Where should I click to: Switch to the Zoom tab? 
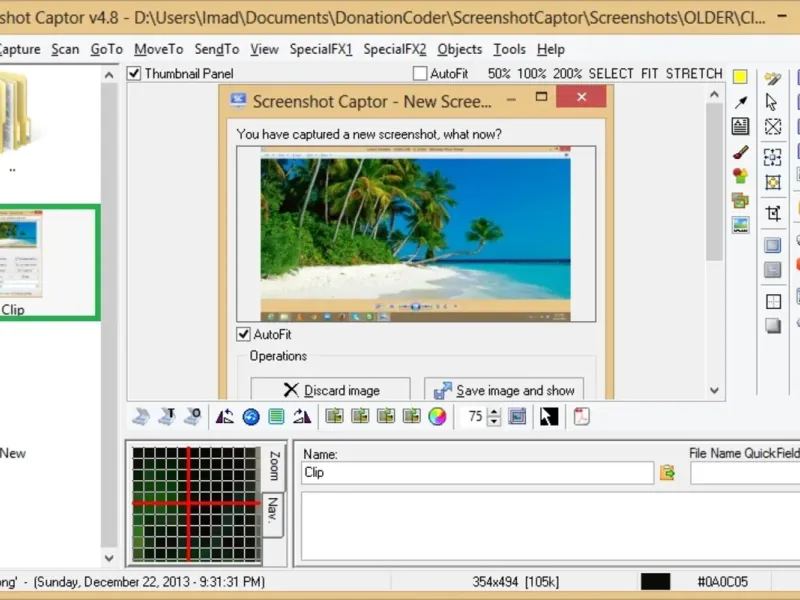click(274, 466)
